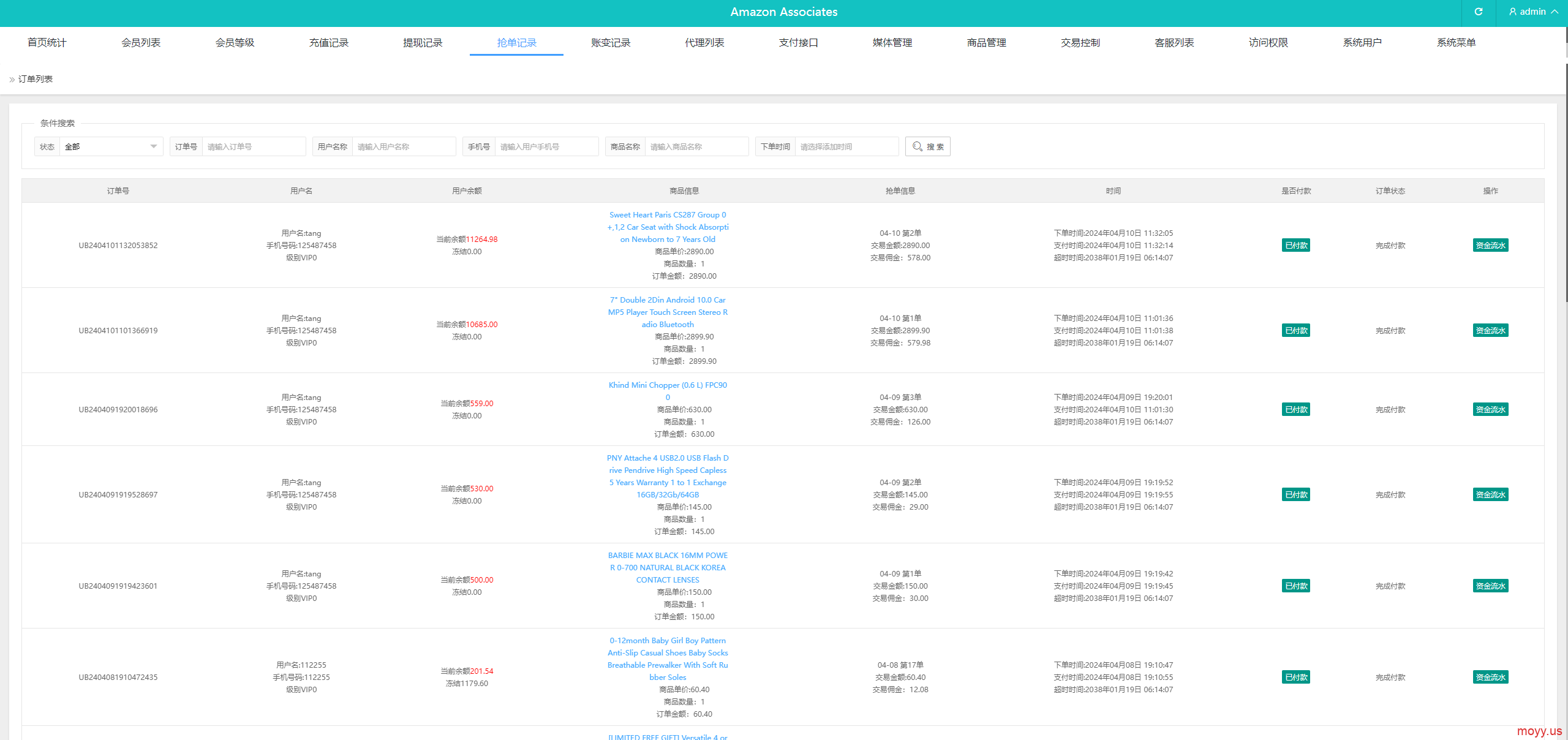The image size is (1568, 740).
Task: Focus the 用户名称 input field
Action: pos(404,146)
